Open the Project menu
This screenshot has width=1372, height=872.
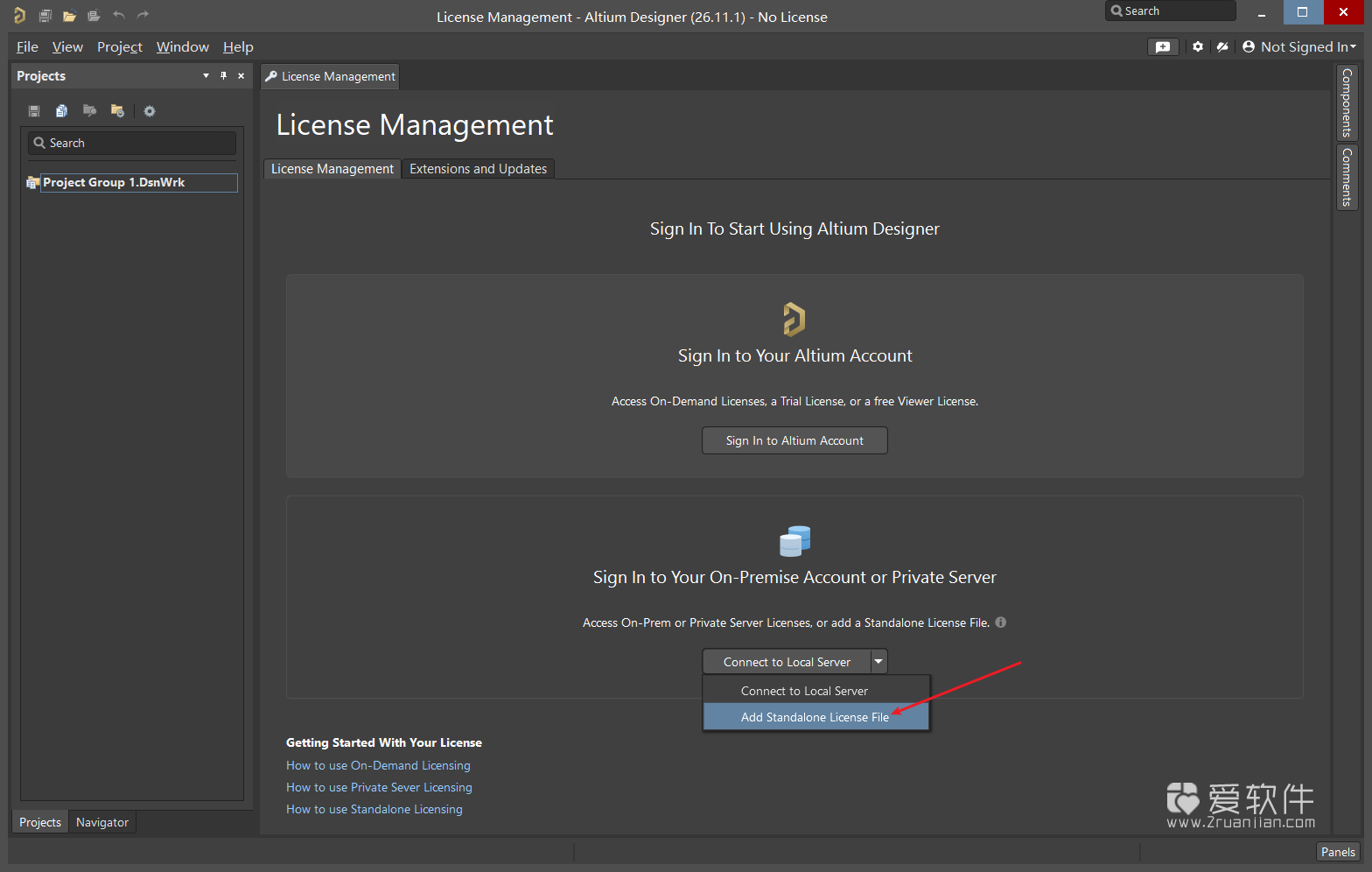click(x=120, y=47)
